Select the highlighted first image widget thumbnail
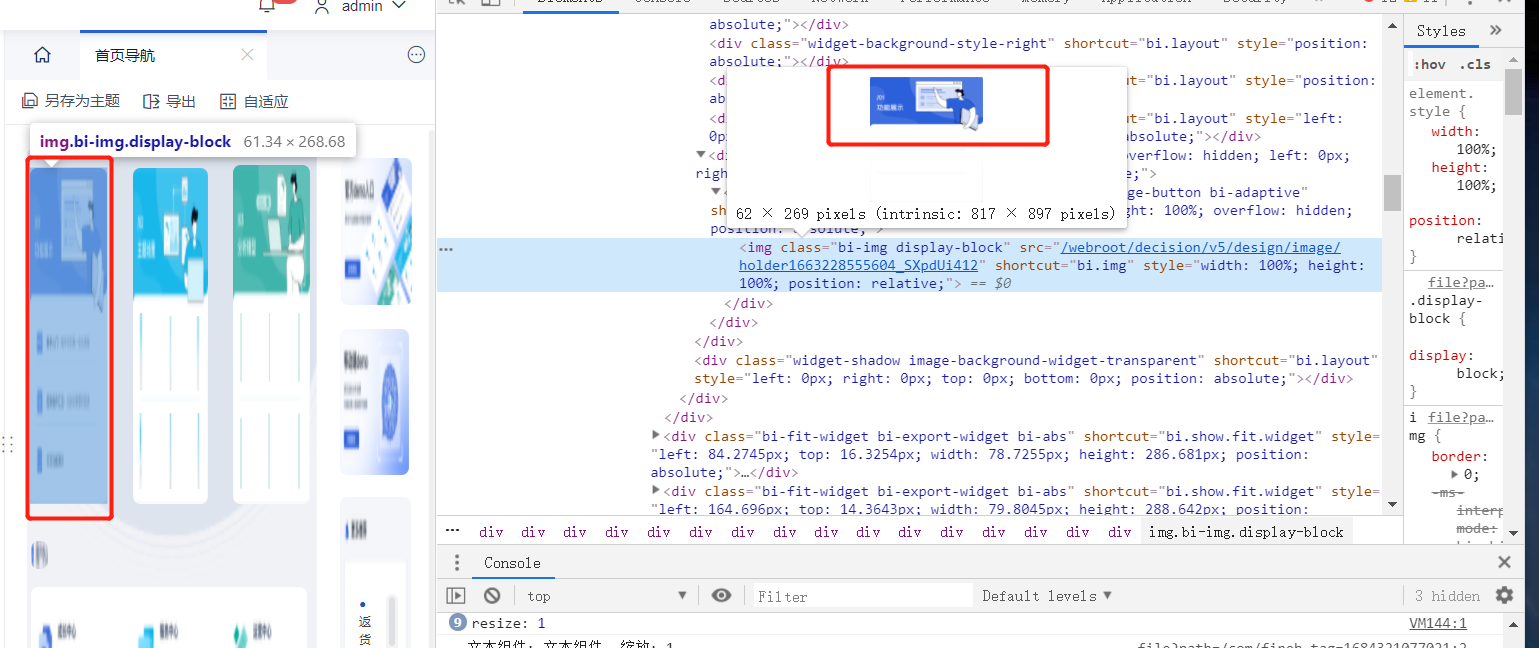This screenshot has width=1539, height=648. tap(68, 335)
